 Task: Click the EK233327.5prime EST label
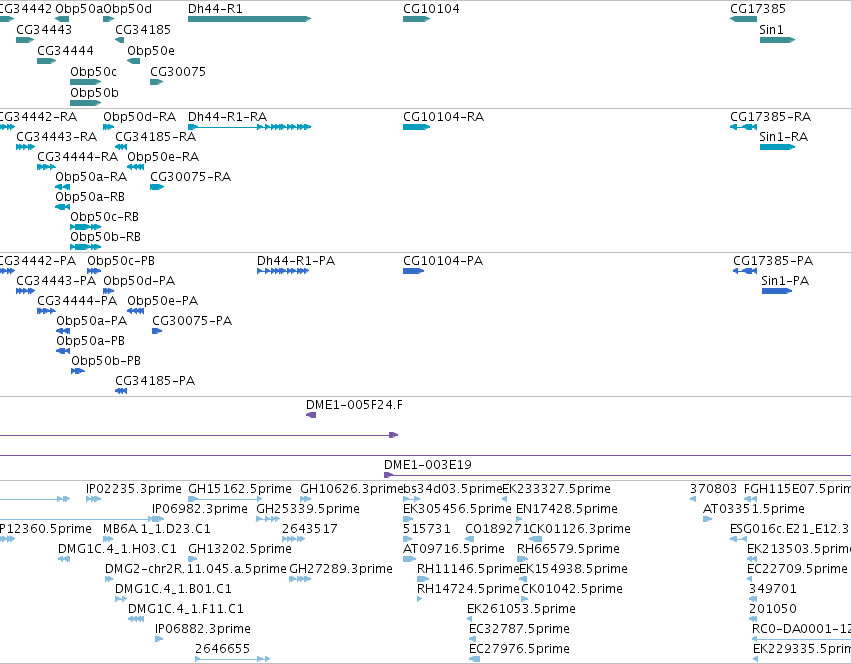(x=556, y=489)
